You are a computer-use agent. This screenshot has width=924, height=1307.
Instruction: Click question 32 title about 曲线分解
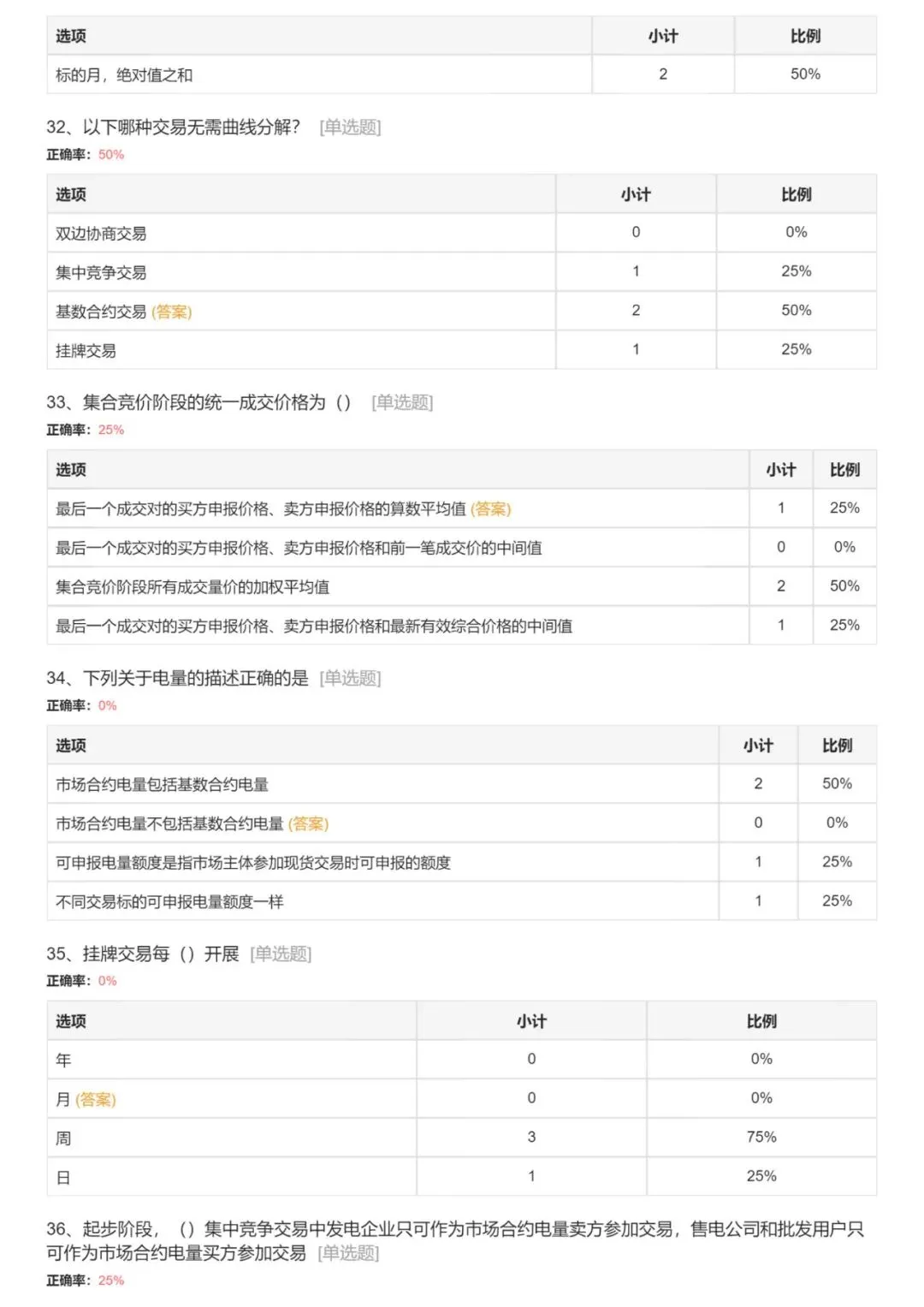[174, 128]
